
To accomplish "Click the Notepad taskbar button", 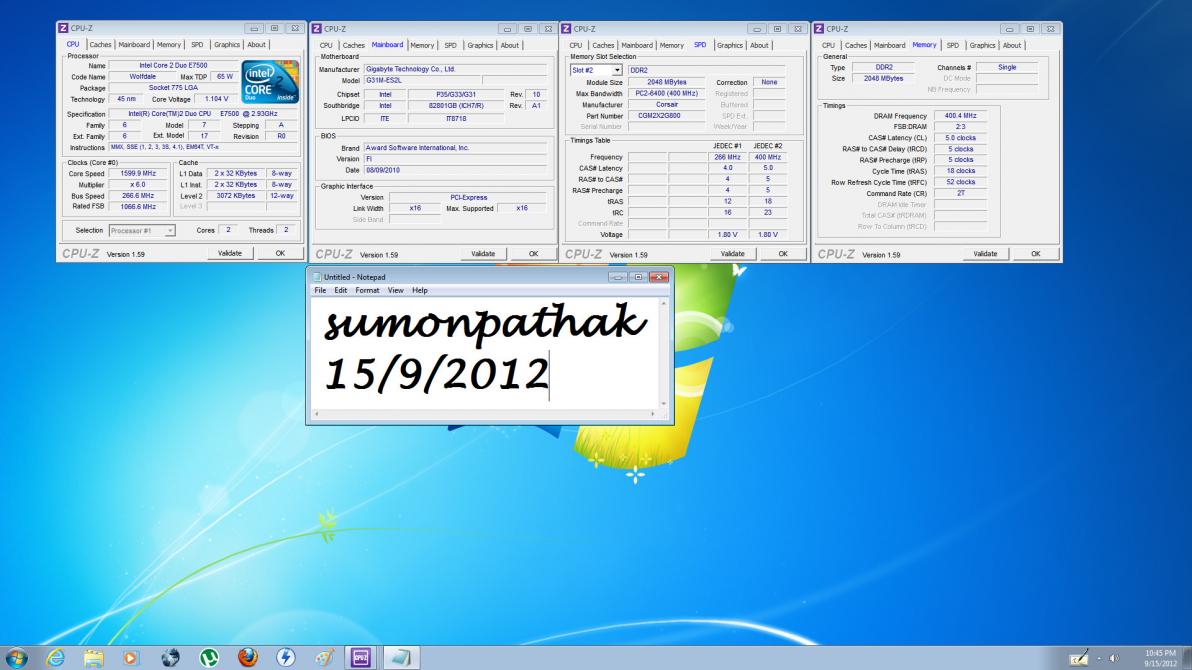I will 401,657.
